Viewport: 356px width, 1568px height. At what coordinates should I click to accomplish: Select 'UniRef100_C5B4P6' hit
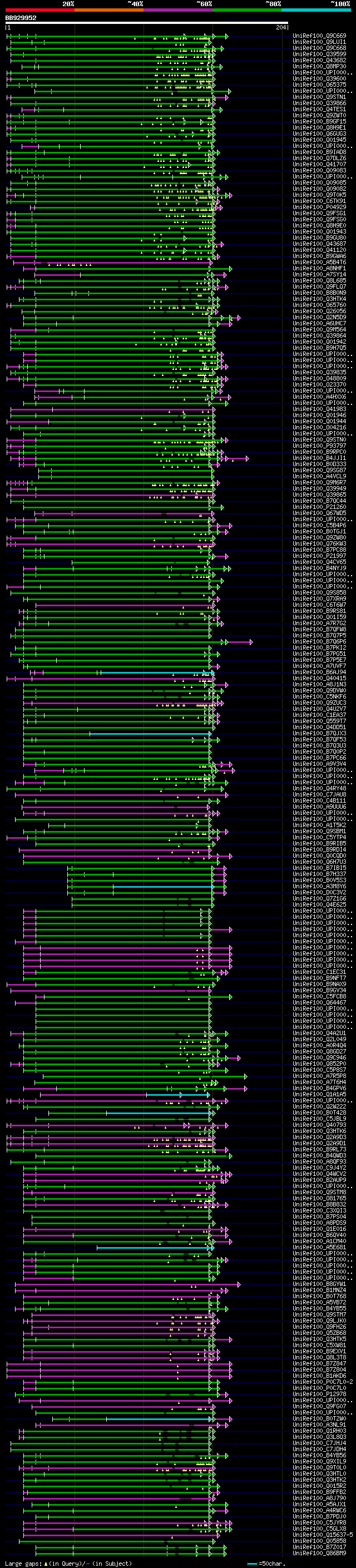click(319, 525)
